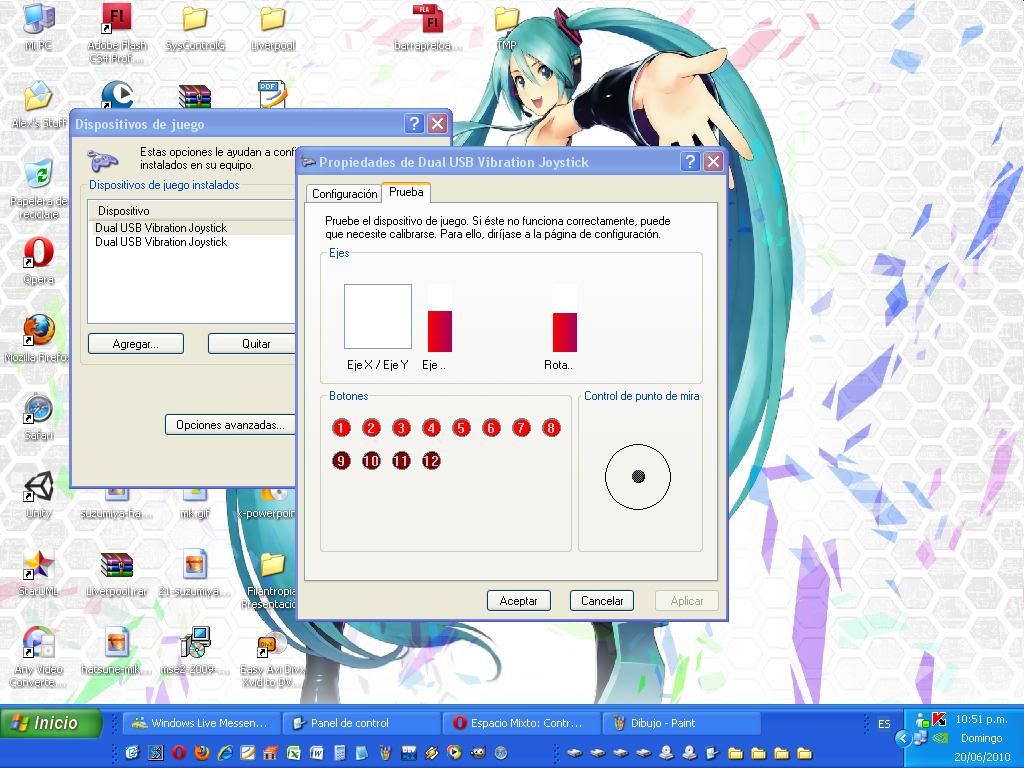
Task: Click Cancelar in joystick properties
Action: 602,601
